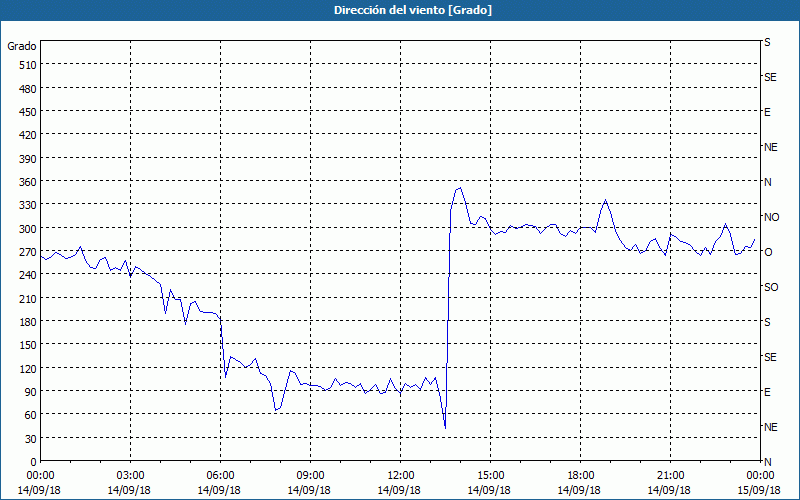Click the "NO" compass label

(x=771, y=217)
